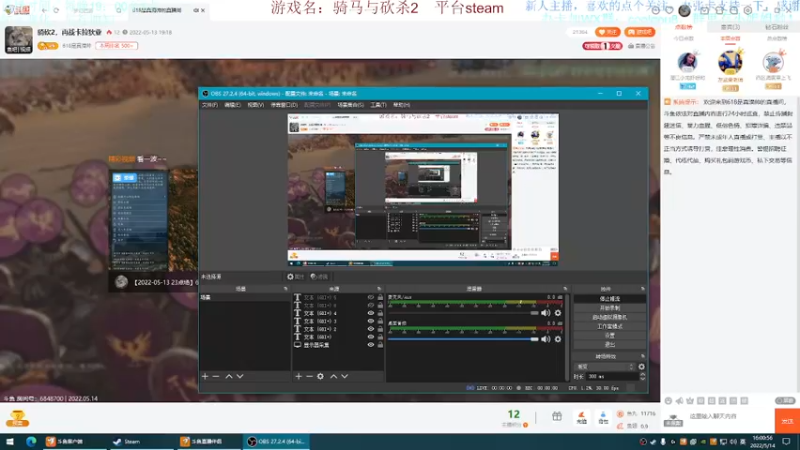Open the 编辑(E) menu in OBS
Image resolution: width=800 pixels, height=450 pixels.
pos(232,105)
